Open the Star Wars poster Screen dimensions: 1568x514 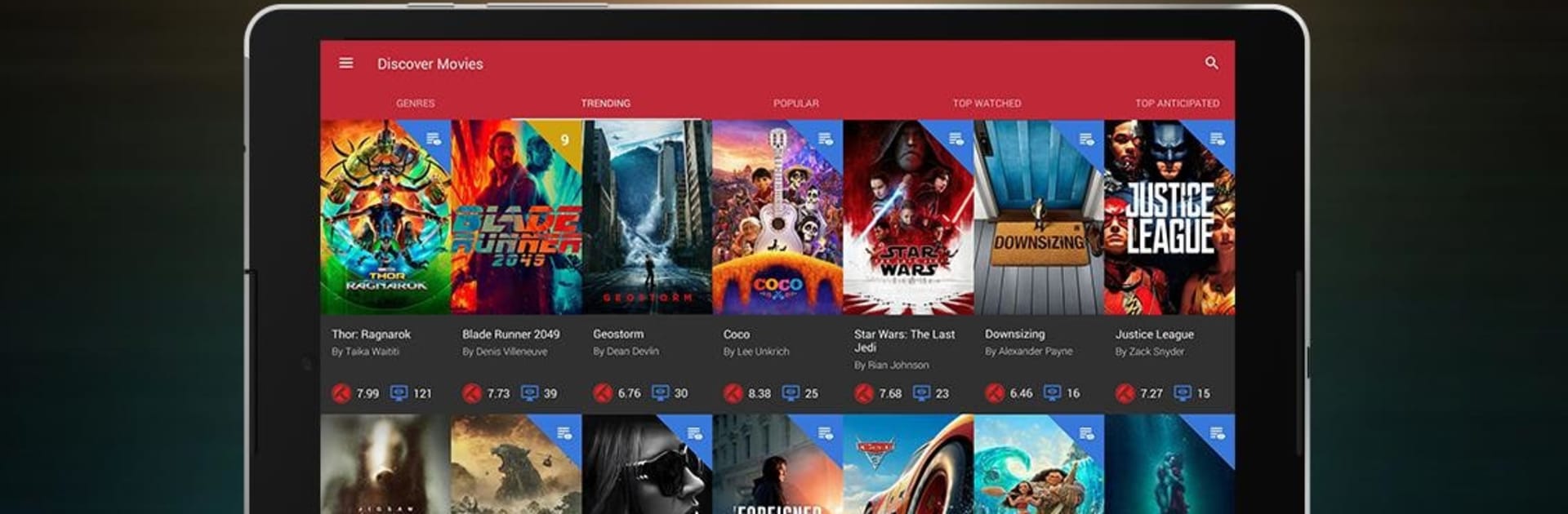[908, 218]
